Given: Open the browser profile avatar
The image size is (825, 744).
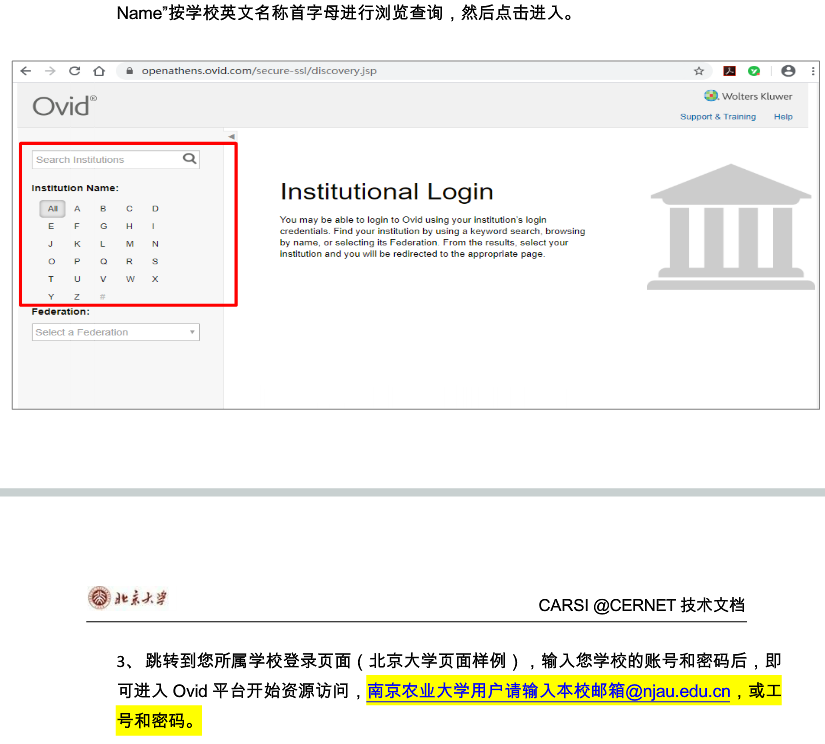Looking at the screenshot, I should coord(788,71).
